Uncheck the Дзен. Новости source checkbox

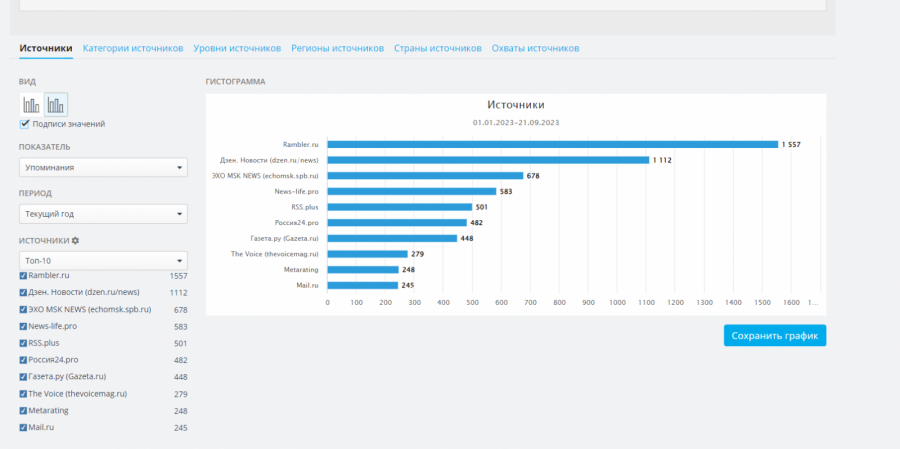[23, 293]
